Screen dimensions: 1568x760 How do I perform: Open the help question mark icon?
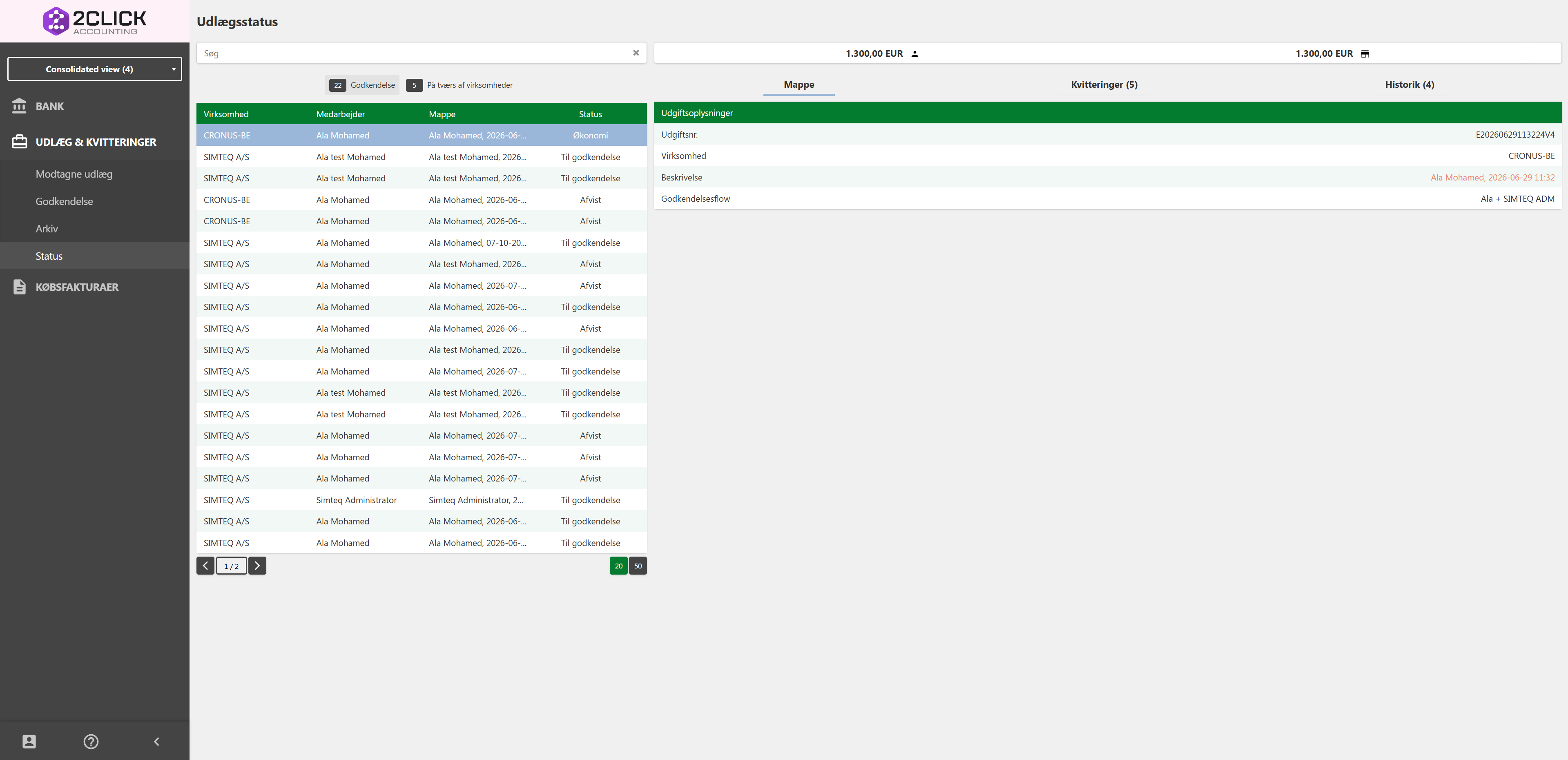91,741
